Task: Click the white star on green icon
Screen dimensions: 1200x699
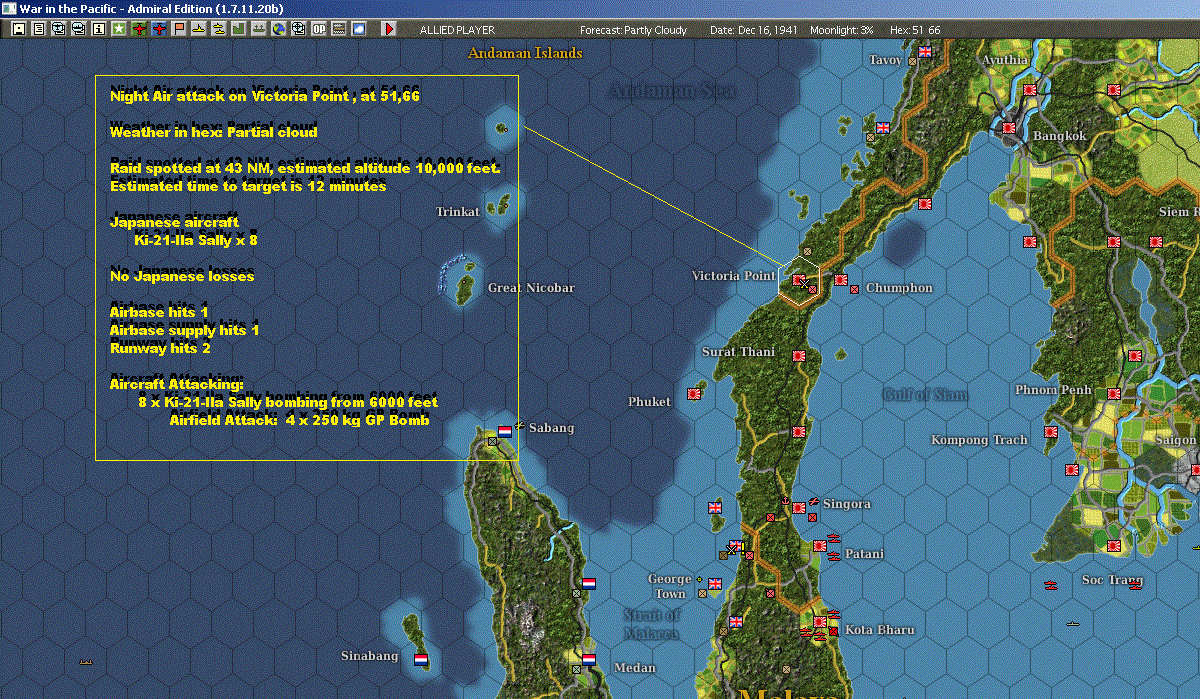Action: [119, 30]
